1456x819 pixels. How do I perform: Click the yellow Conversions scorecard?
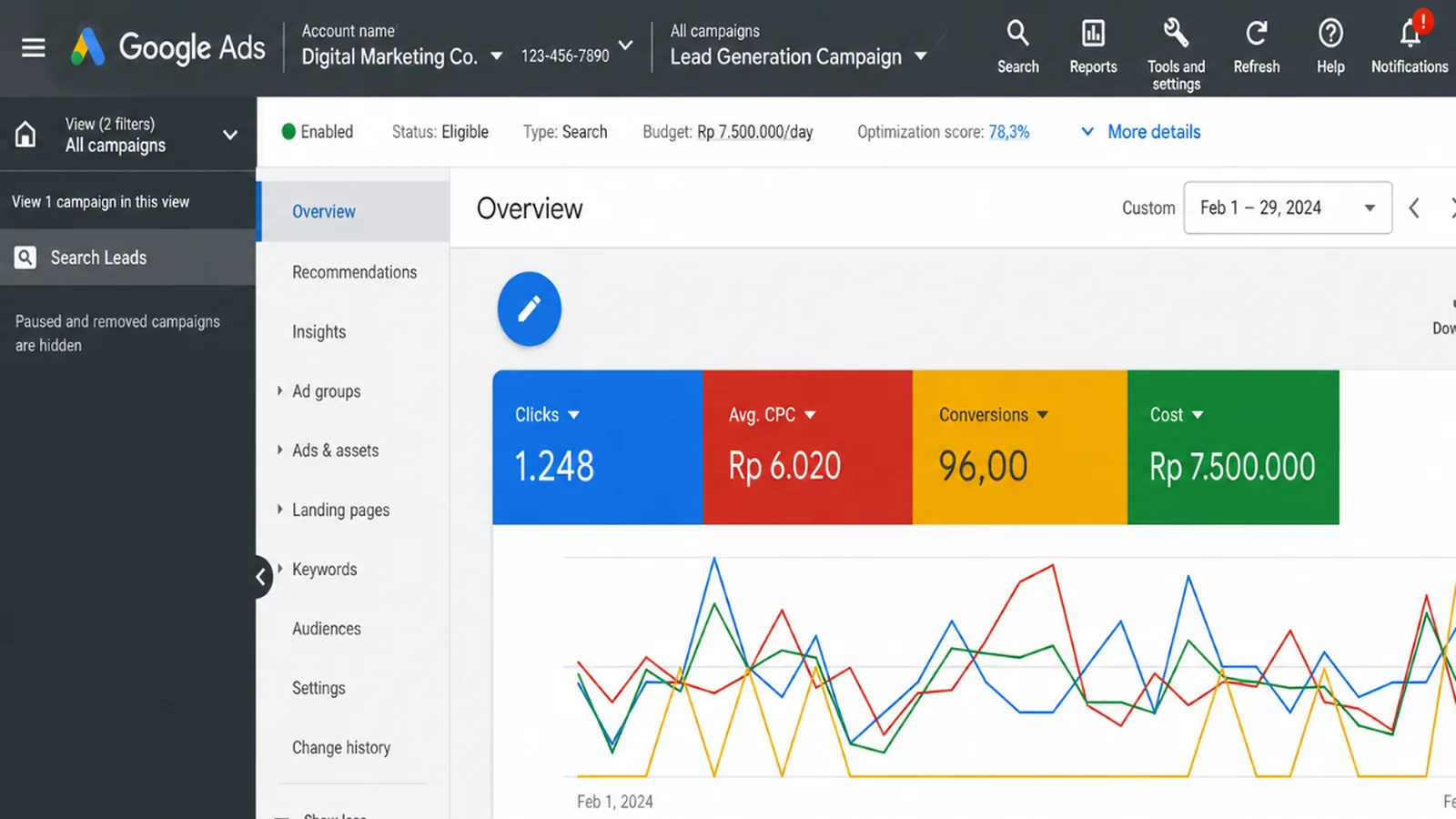pyautogui.click(x=1020, y=447)
